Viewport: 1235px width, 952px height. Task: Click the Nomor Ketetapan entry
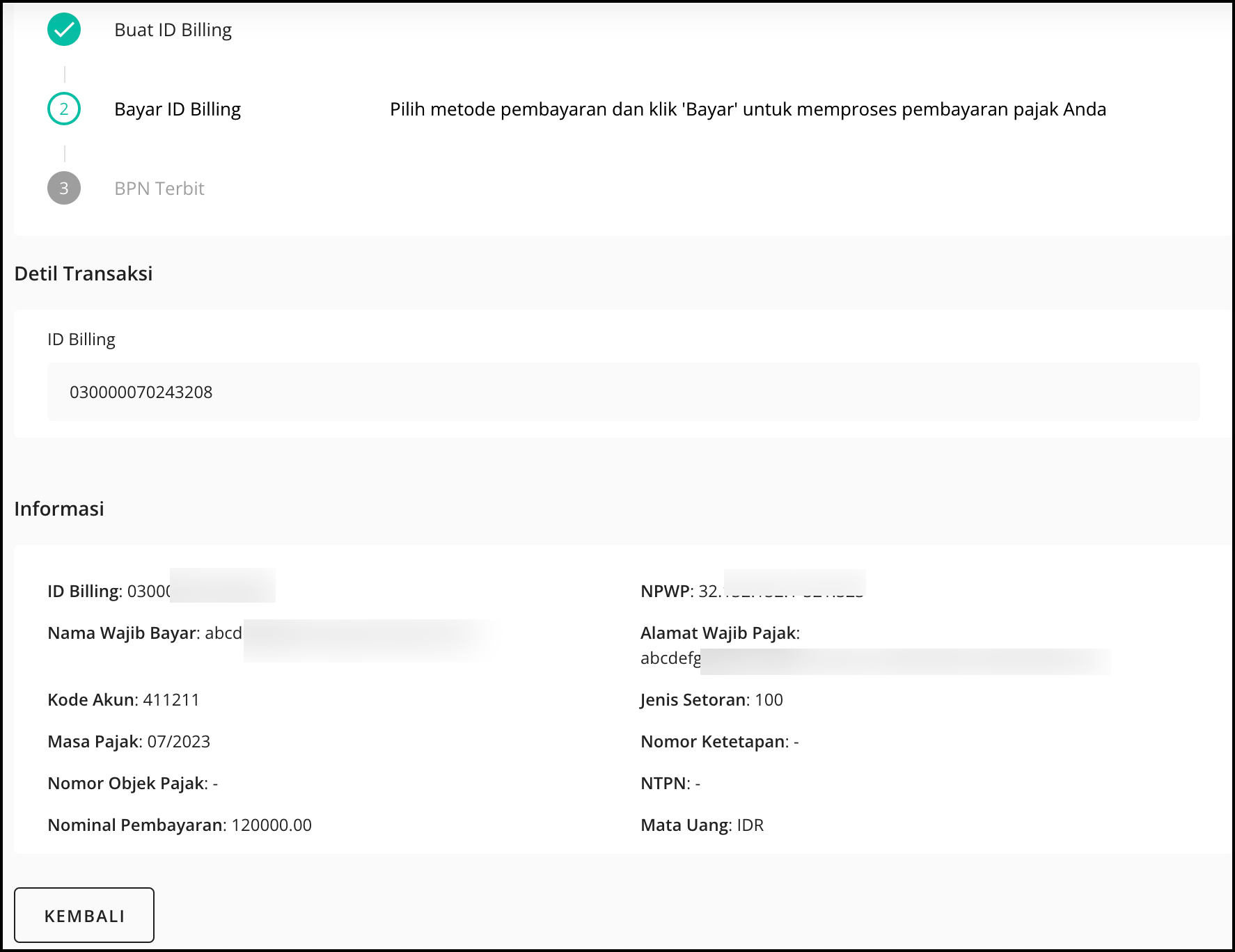(x=719, y=742)
